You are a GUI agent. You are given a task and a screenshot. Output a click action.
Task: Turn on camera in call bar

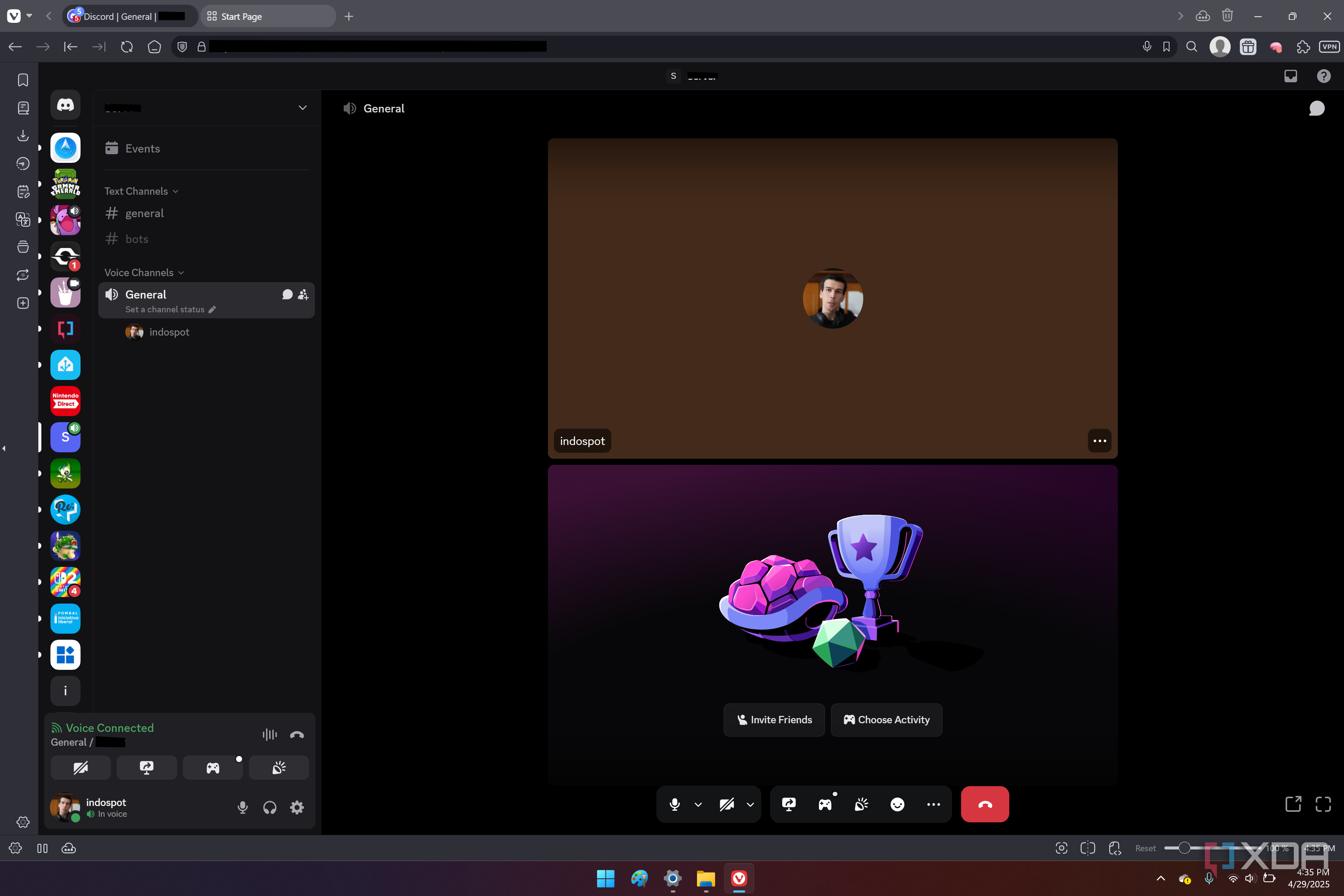(x=726, y=805)
